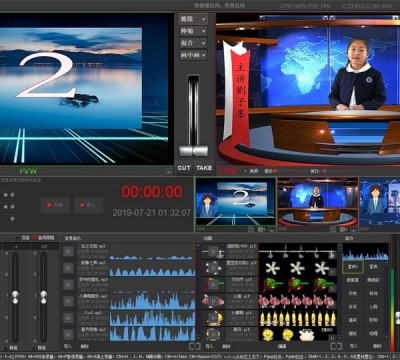Click the monitor icon under the CH1 thumbnail
The height and width of the screenshot is (360, 400).
pos(272,229)
